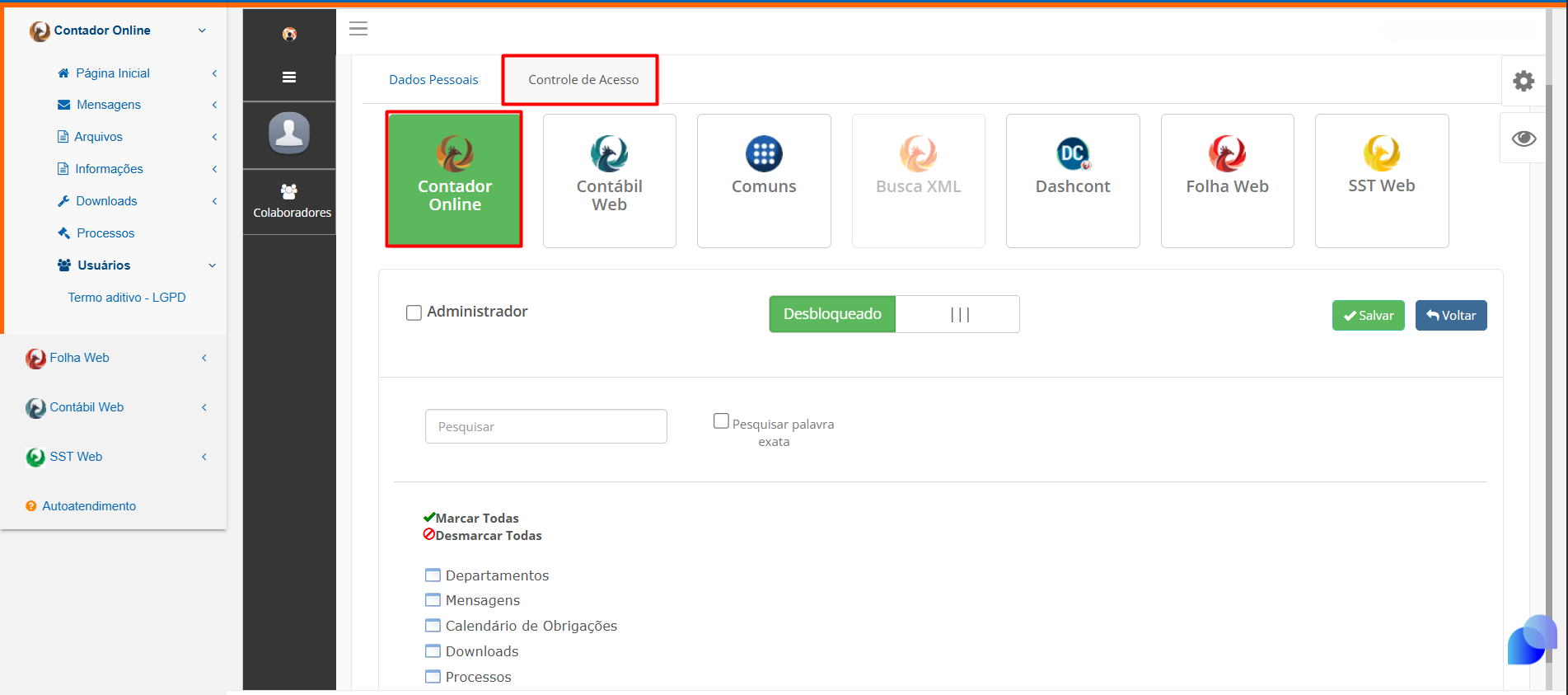Click the Contador Online logo in left menu
The width and height of the screenshot is (1568, 695).
[x=40, y=31]
